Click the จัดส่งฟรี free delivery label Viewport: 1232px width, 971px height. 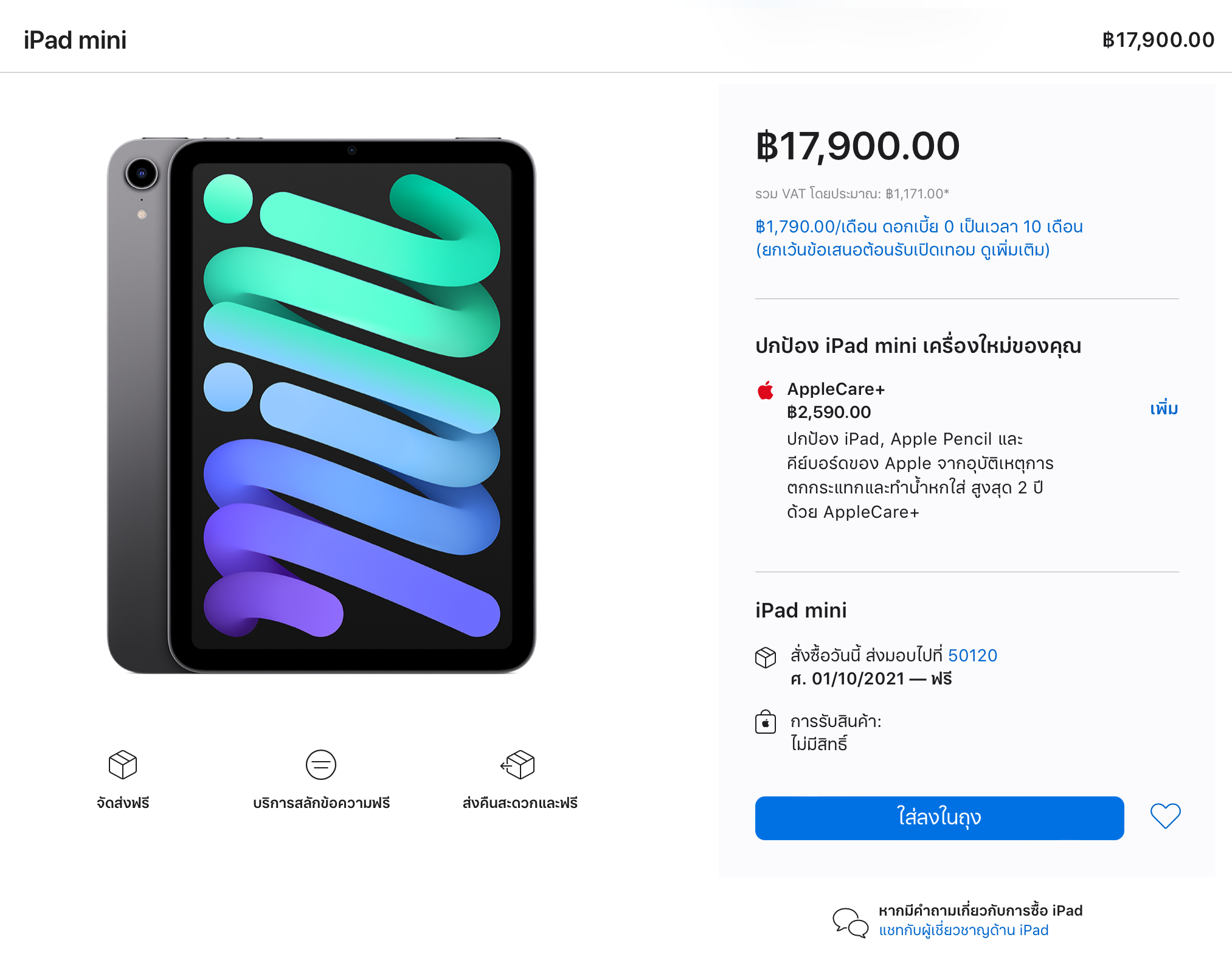pyautogui.click(x=123, y=803)
